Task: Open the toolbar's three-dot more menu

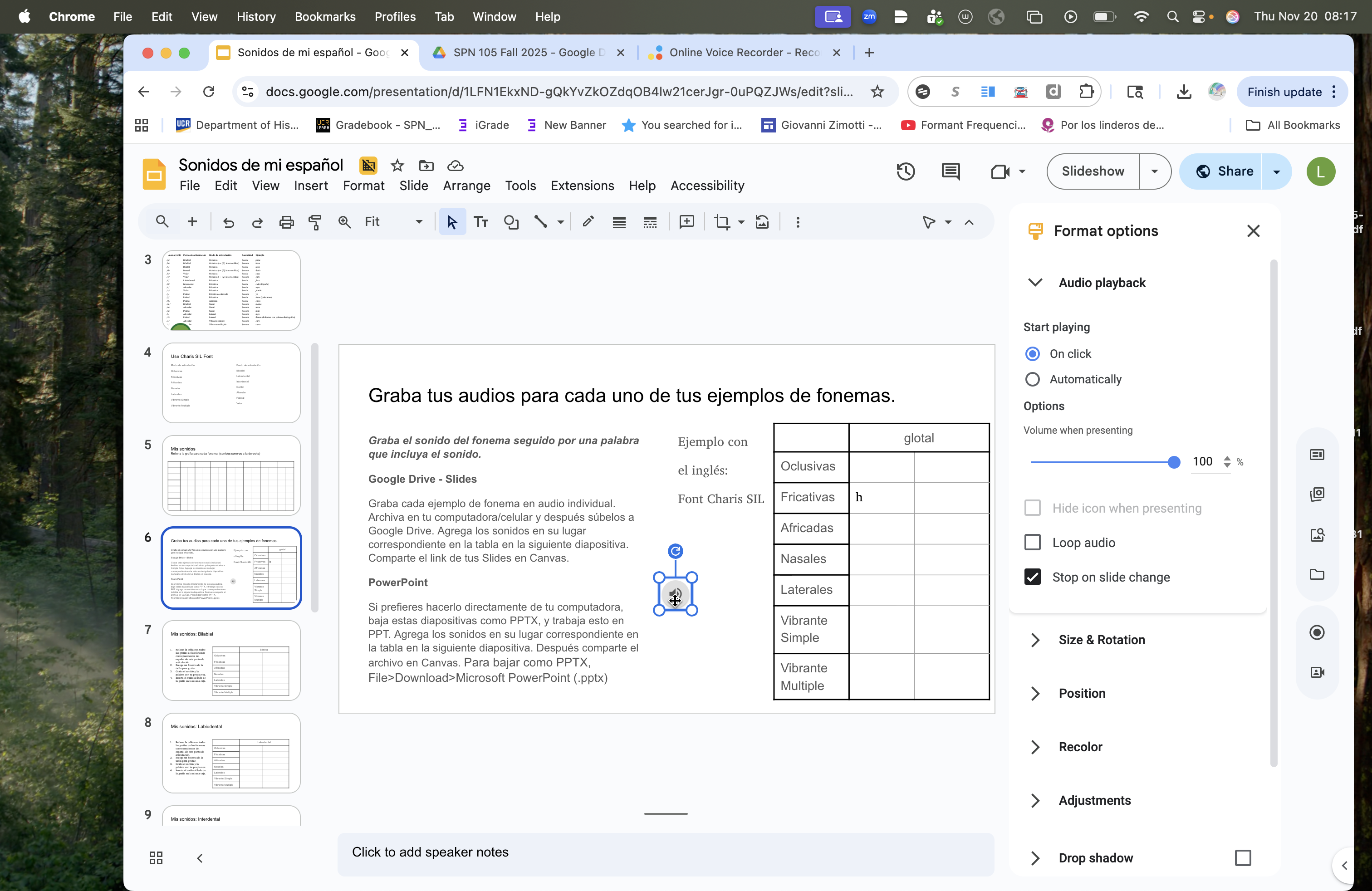Action: 798,222
